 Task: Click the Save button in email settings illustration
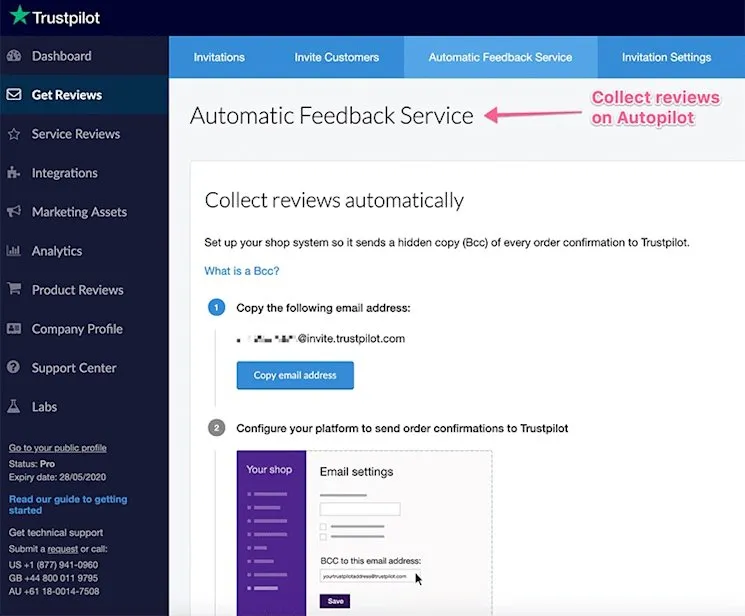[335, 601]
